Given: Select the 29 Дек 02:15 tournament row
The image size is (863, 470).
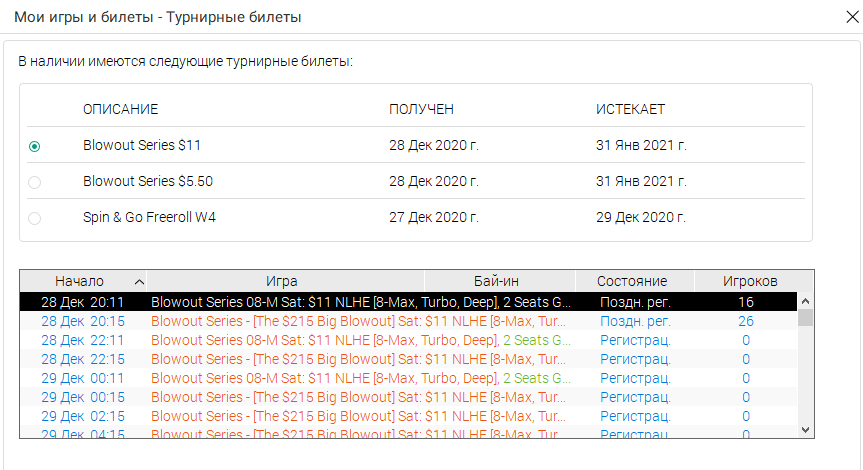Looking at the screenshot, I should point(408,416).
